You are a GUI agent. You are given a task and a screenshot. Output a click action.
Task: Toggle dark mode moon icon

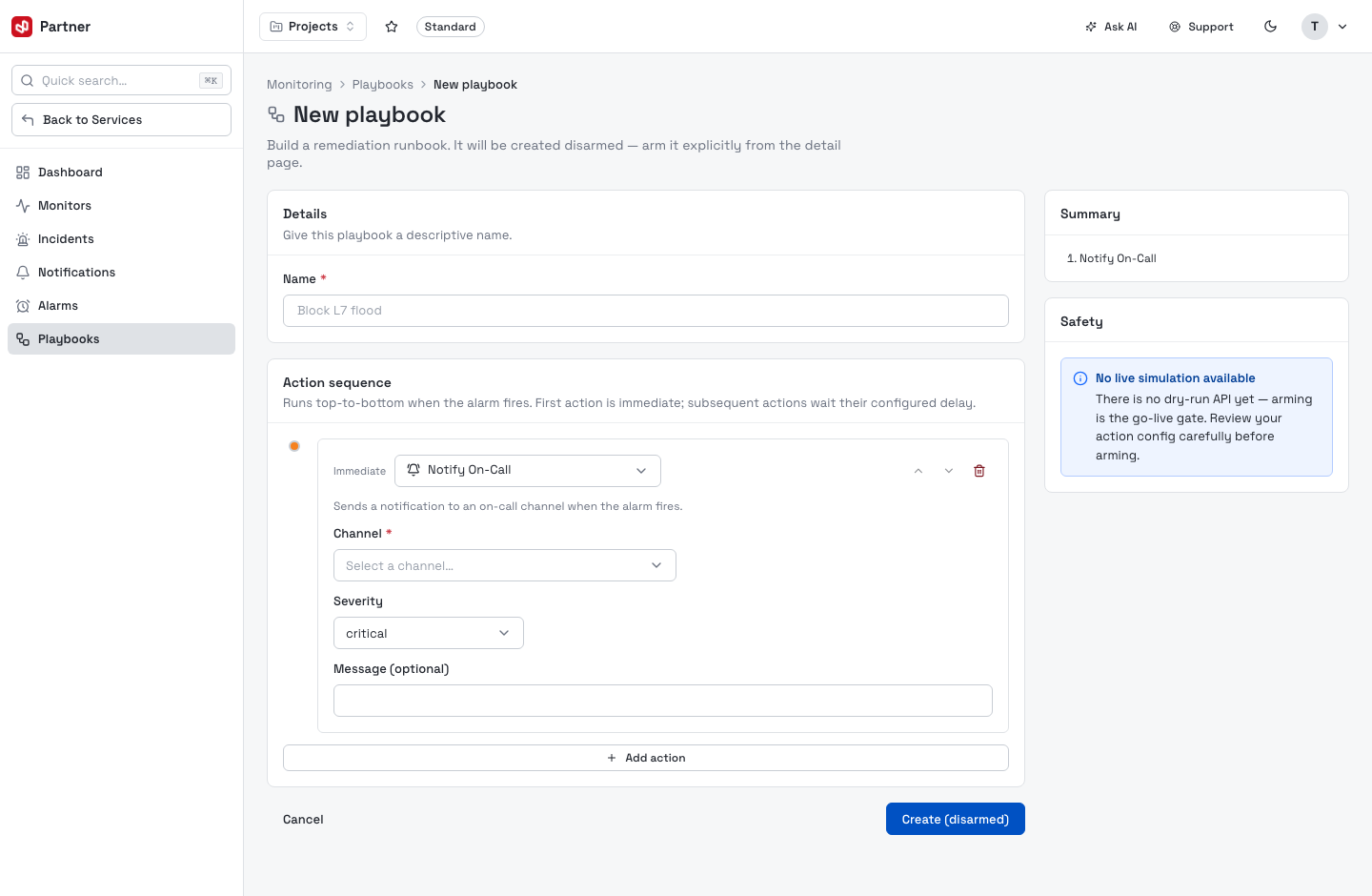[1270, 27]
